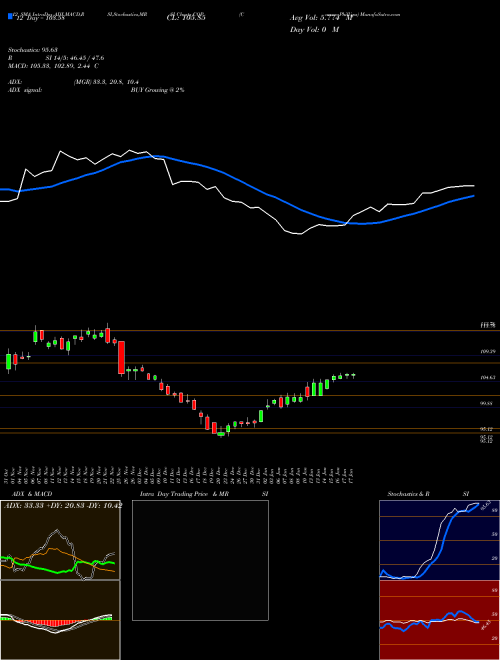Open the ADX indicator chart thumbnail
Image resolution: width=500 pixels, height=660 pixels.
pos(60,540)
